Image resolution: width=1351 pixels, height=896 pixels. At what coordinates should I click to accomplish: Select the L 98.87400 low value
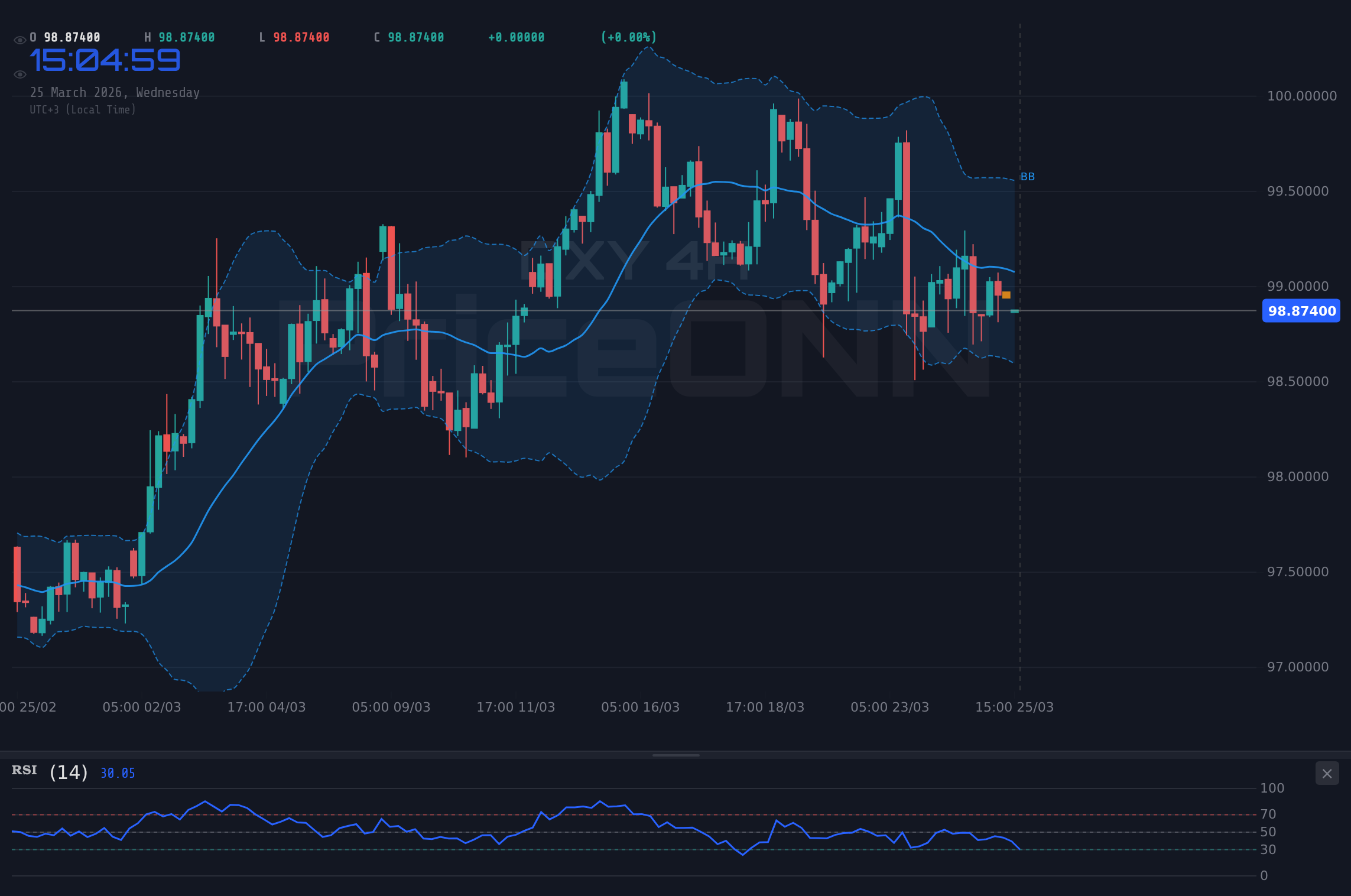coord(294,37)
